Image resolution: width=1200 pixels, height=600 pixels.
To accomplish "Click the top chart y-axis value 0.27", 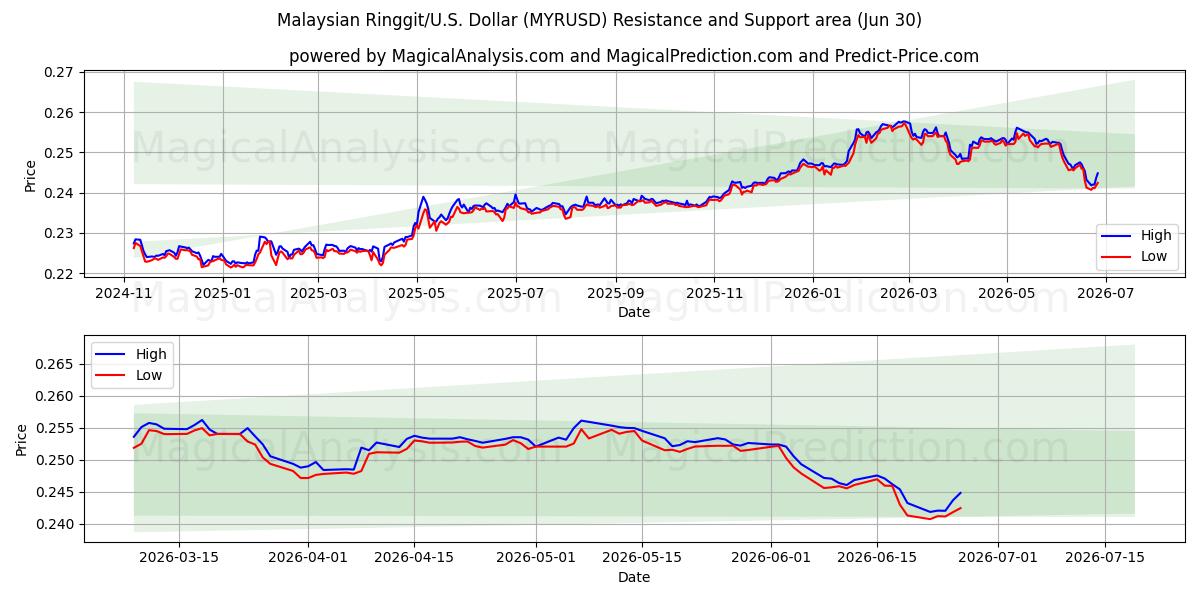I will coord(60,73).
